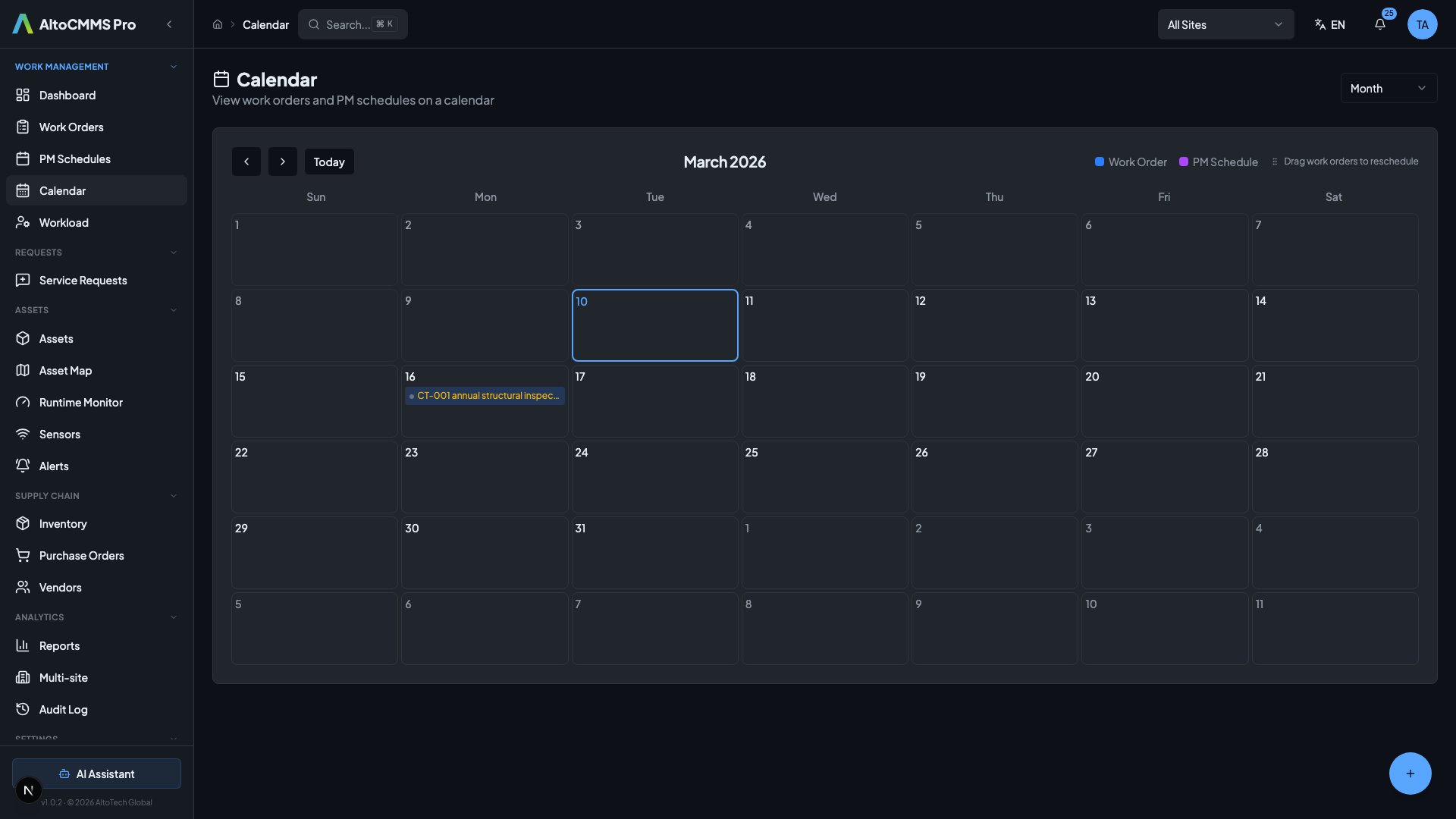1456x819 pixels.
Task: Open the Asset Map
Action: tap(65, 370)
